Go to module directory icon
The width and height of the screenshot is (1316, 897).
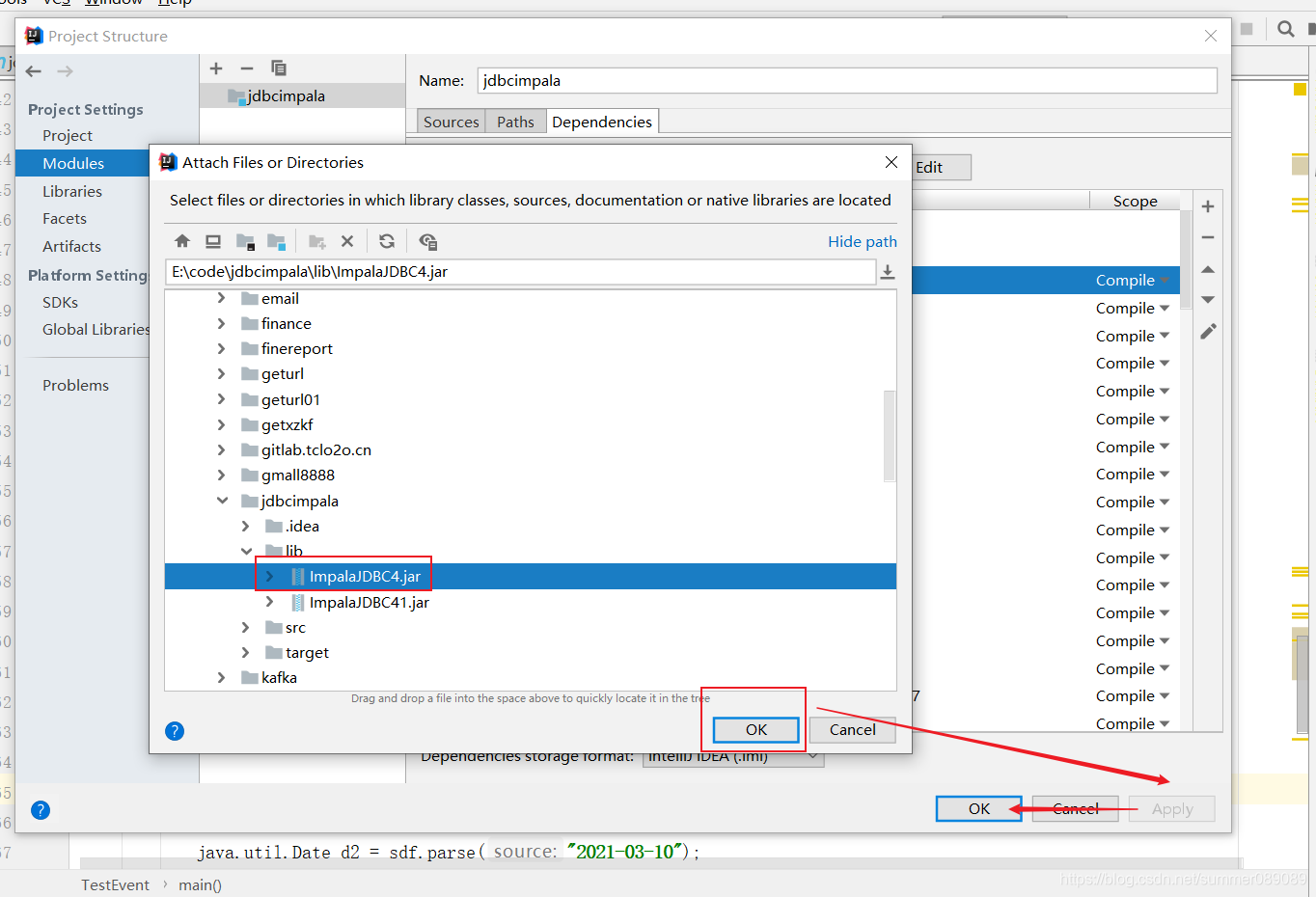pos(277,241)
